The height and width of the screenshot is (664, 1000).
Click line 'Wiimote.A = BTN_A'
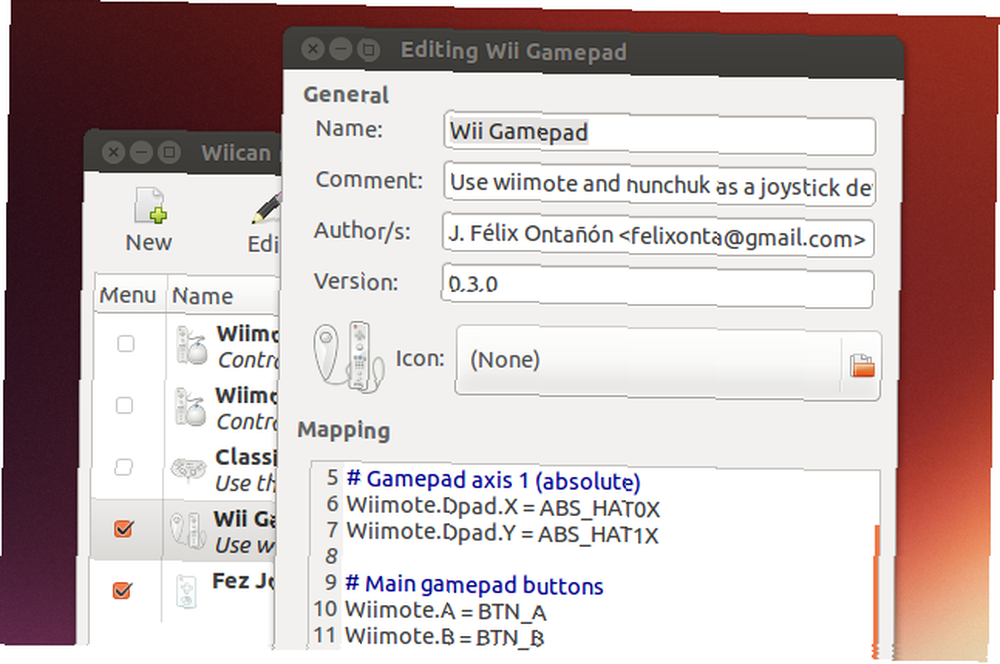coord(445,611)
